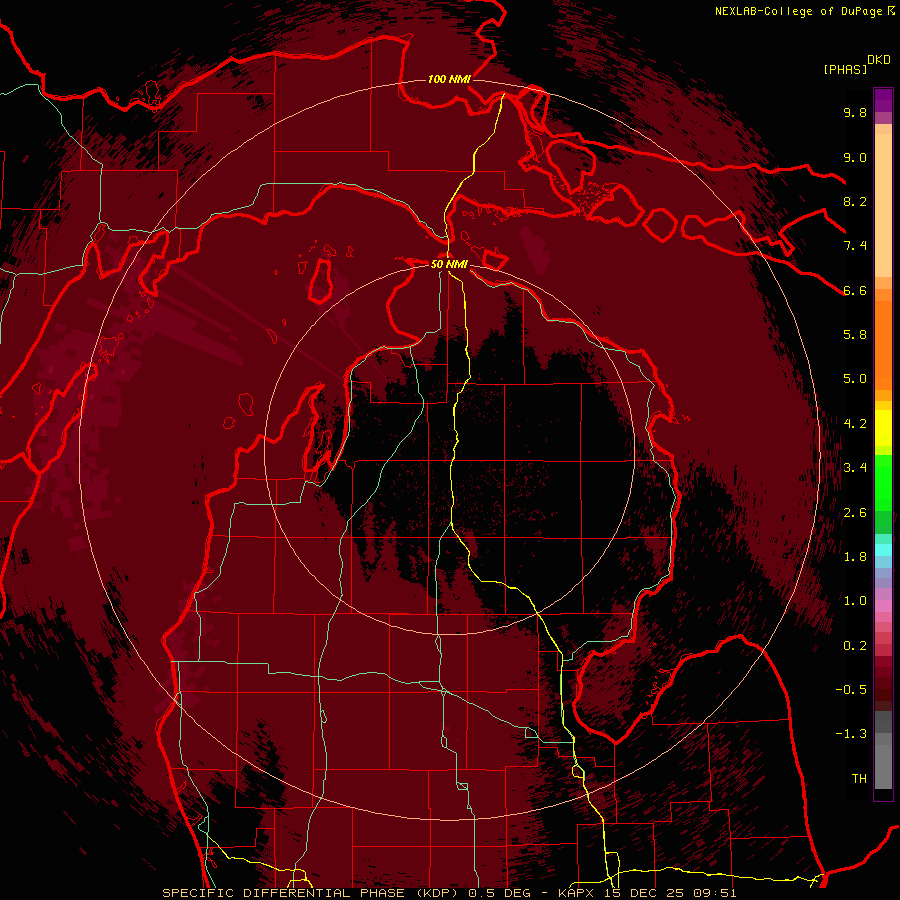Click the yellow segment of the color bar
This screenshot has width=900, height=900.
883,428
